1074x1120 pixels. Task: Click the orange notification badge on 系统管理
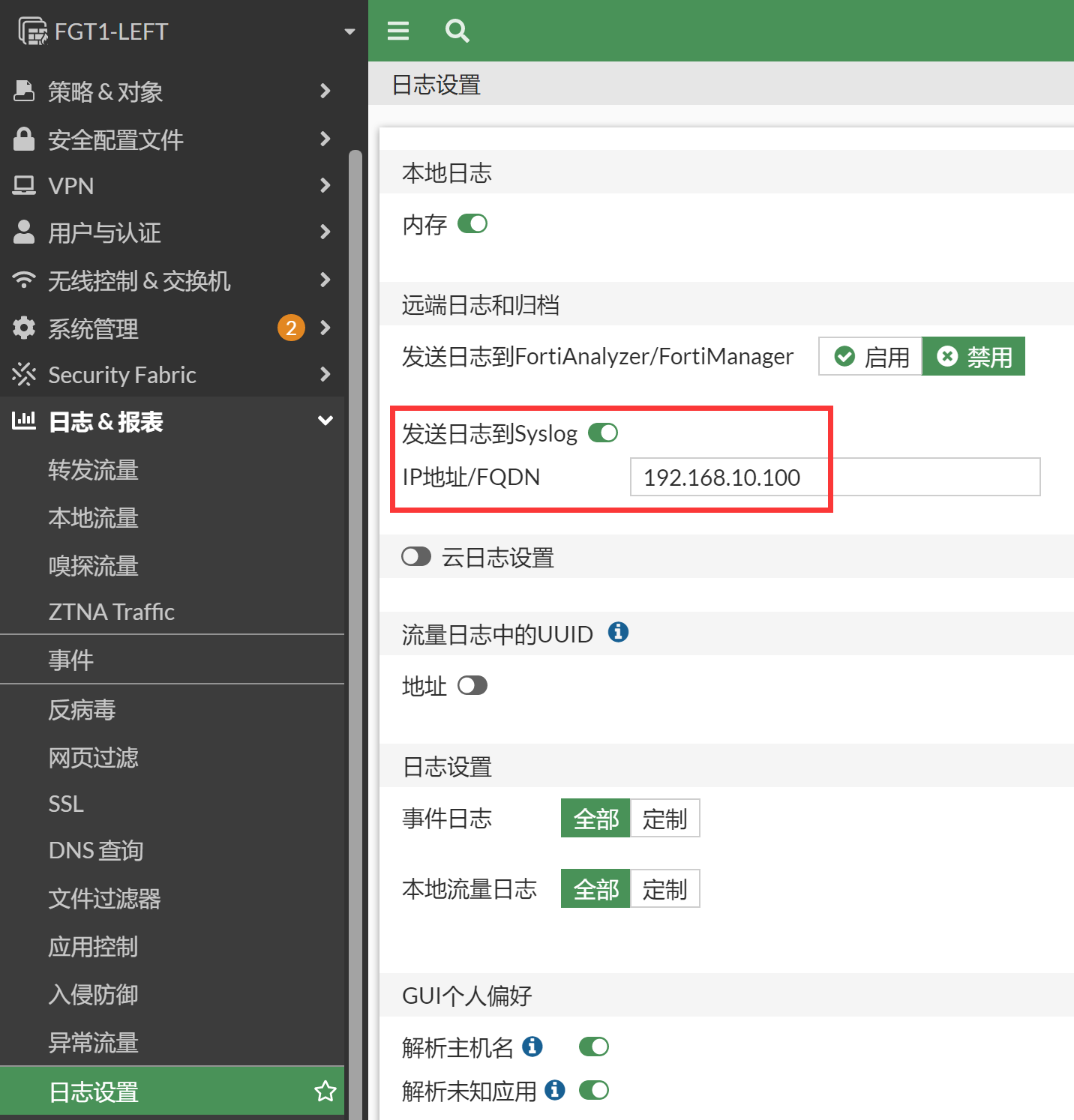pos(291,328)
